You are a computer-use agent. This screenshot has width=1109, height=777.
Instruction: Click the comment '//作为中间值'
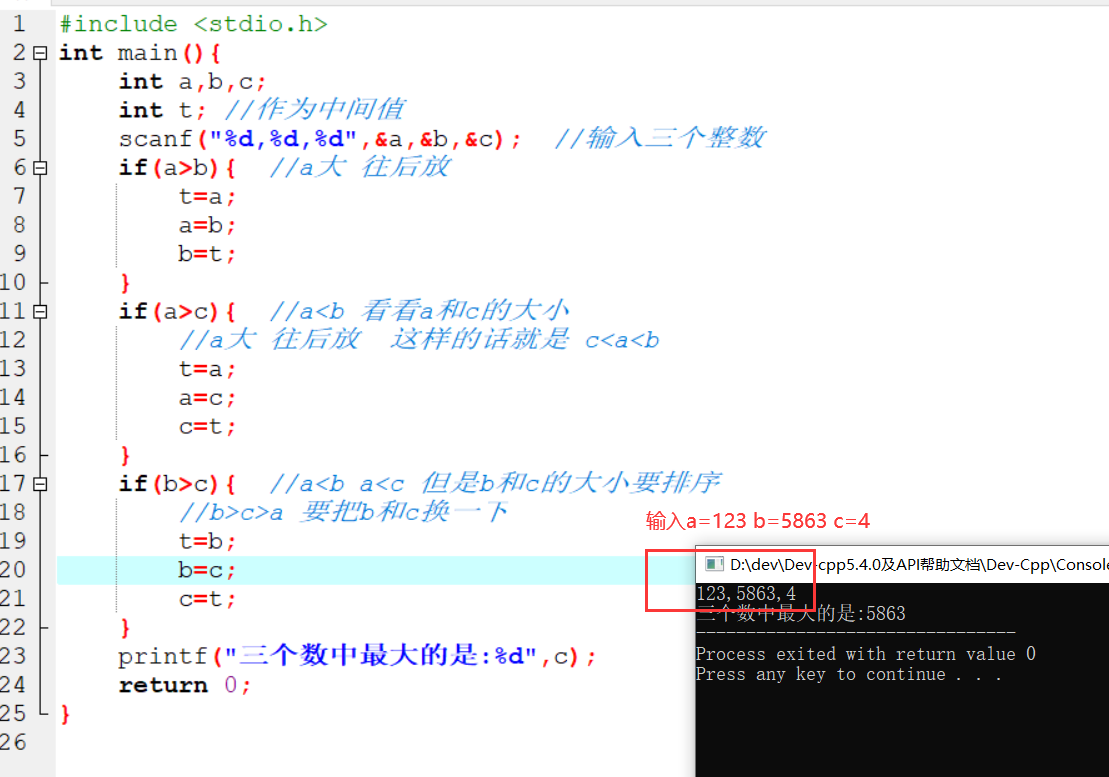[x=315, y=110]
